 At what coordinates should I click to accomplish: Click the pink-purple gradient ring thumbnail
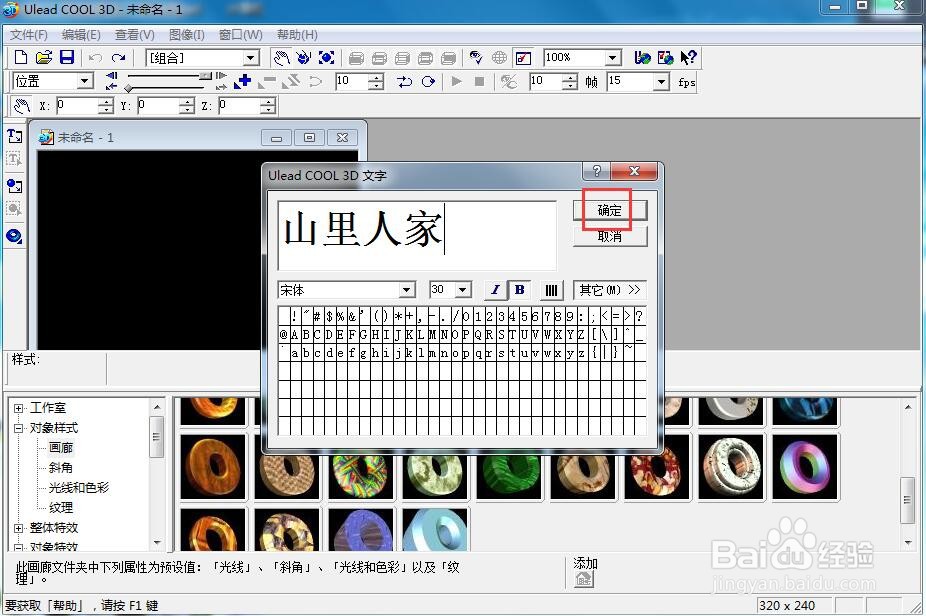coord(805,467)
